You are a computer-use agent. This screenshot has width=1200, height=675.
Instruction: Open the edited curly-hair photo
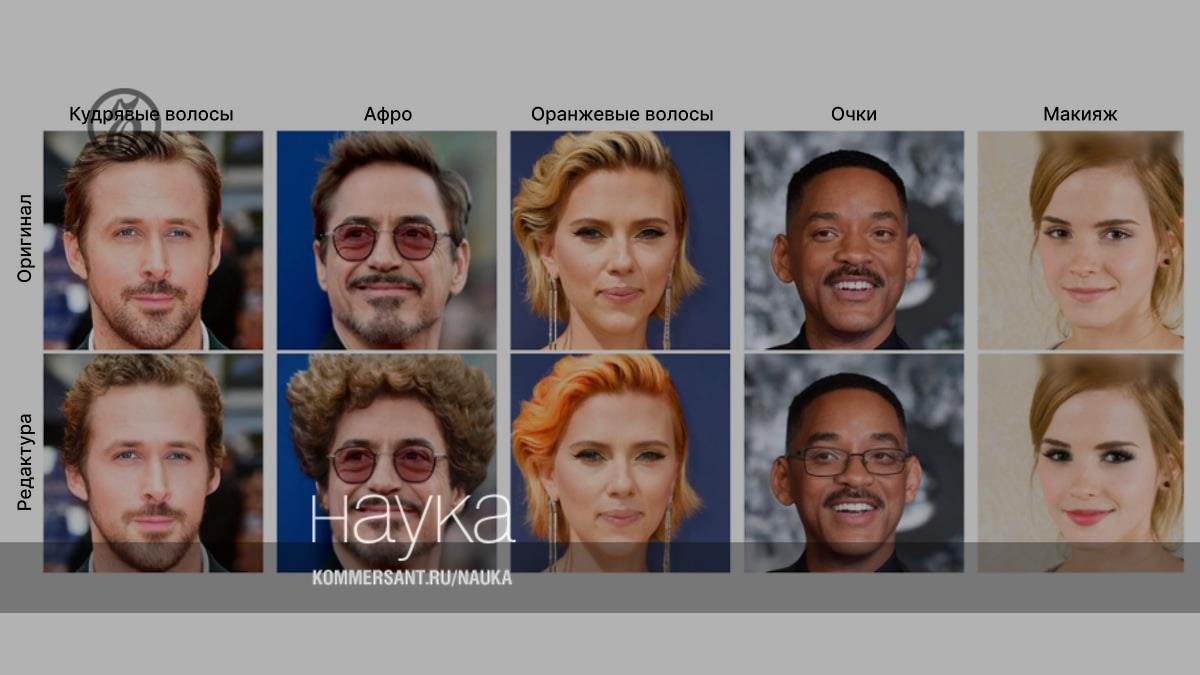tap(153, 450)
